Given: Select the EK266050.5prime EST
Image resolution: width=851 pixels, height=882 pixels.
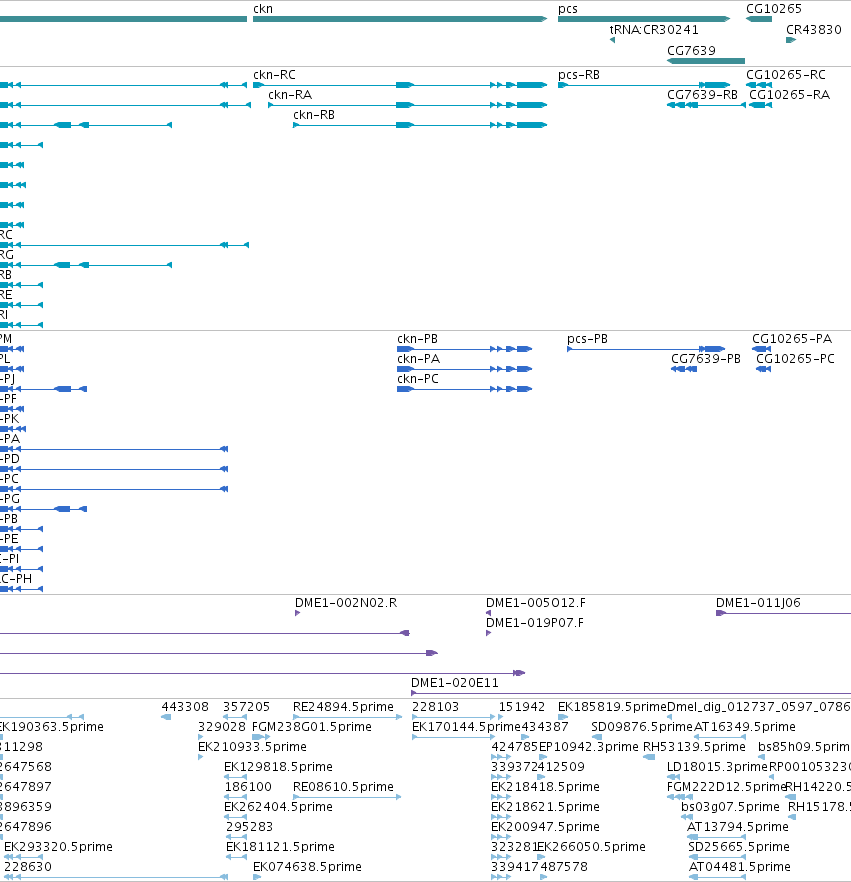Looking at the screenshot, I should (542, 857).
